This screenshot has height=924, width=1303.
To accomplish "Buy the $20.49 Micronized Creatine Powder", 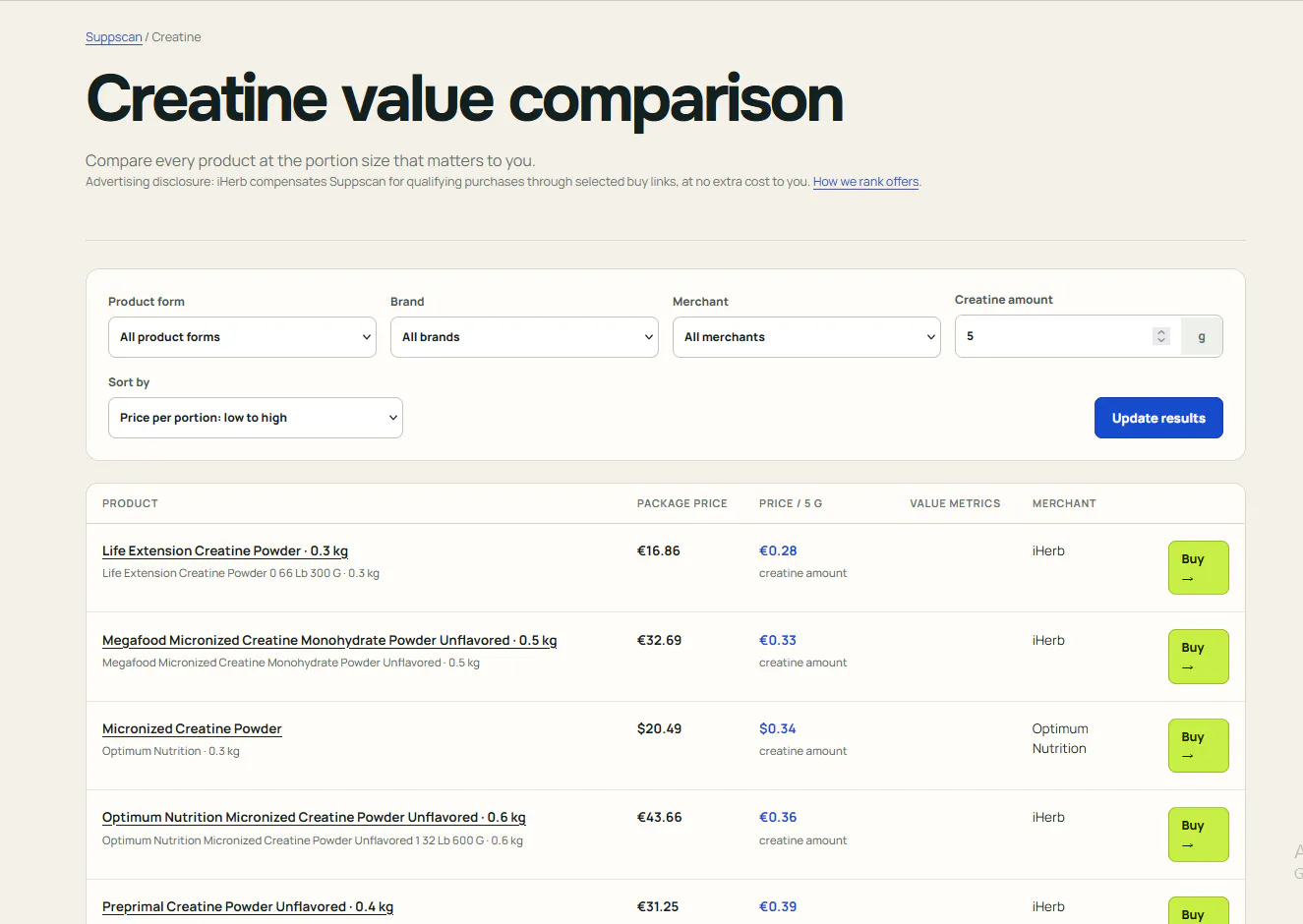I will click(1198, 745).
